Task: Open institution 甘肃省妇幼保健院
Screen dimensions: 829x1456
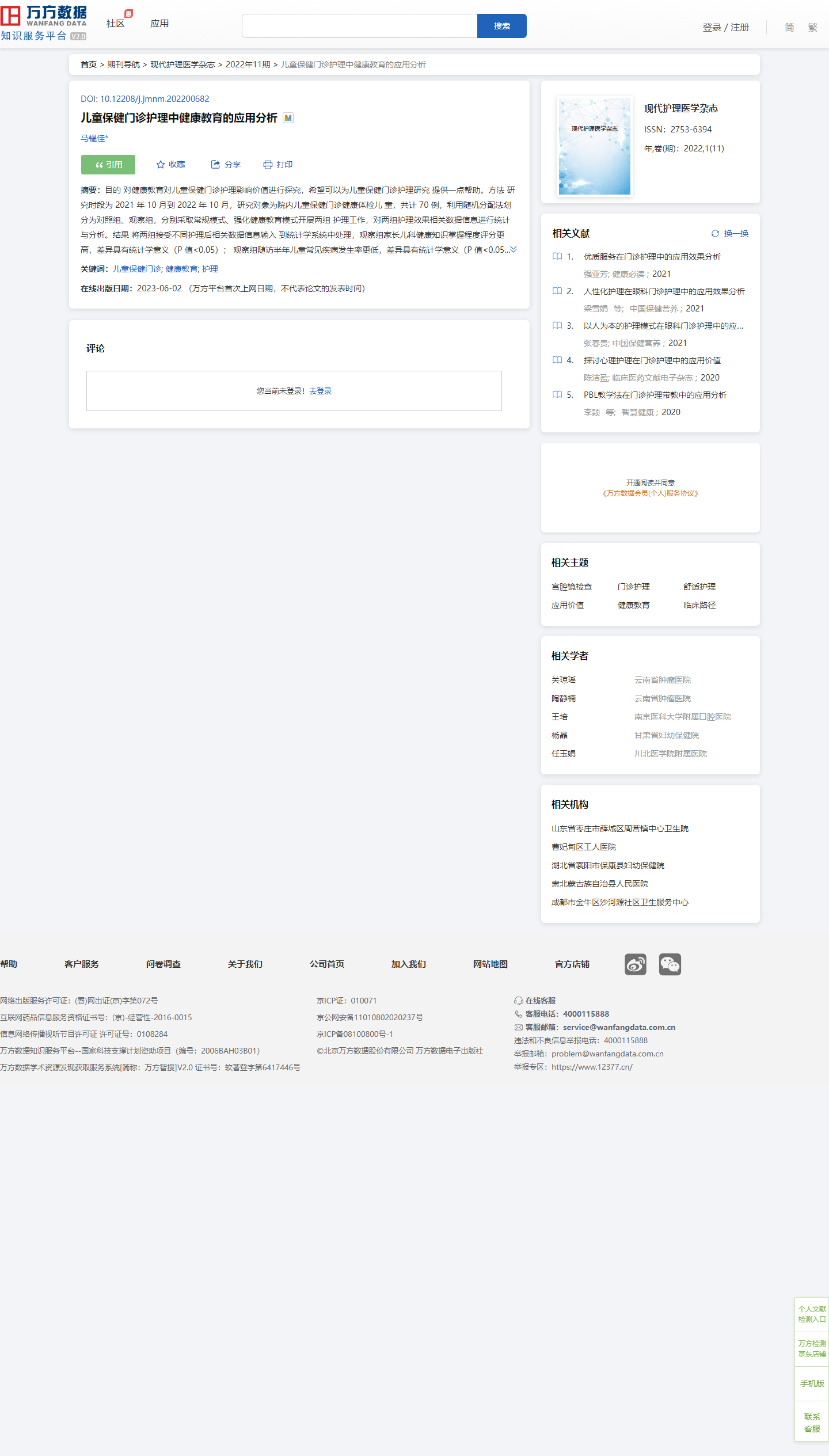Action: tap(667, 735)
